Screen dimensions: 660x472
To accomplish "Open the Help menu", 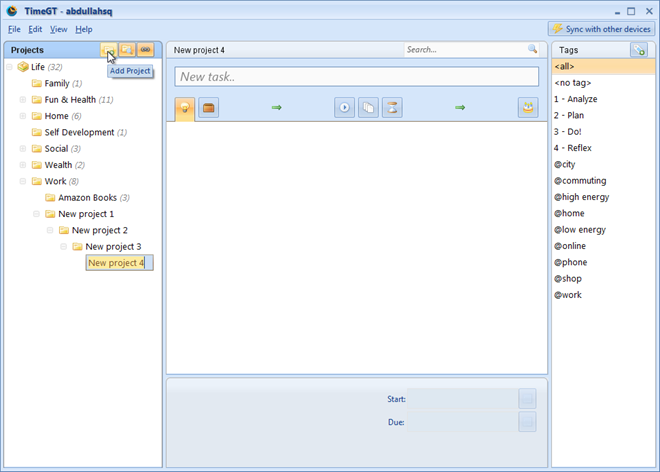I will 84,29.
